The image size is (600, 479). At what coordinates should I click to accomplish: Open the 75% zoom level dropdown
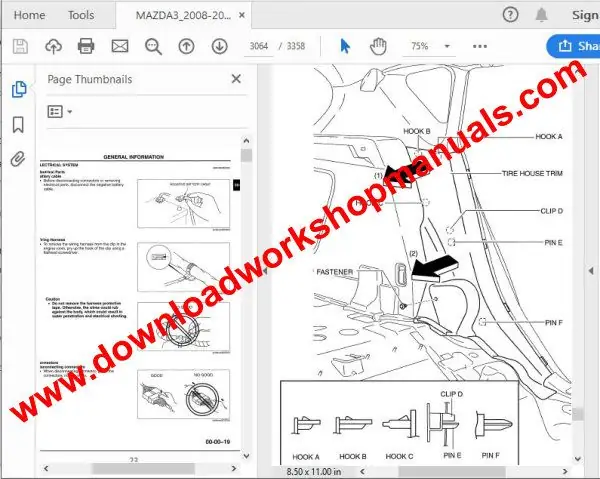[x=447, y=46]
